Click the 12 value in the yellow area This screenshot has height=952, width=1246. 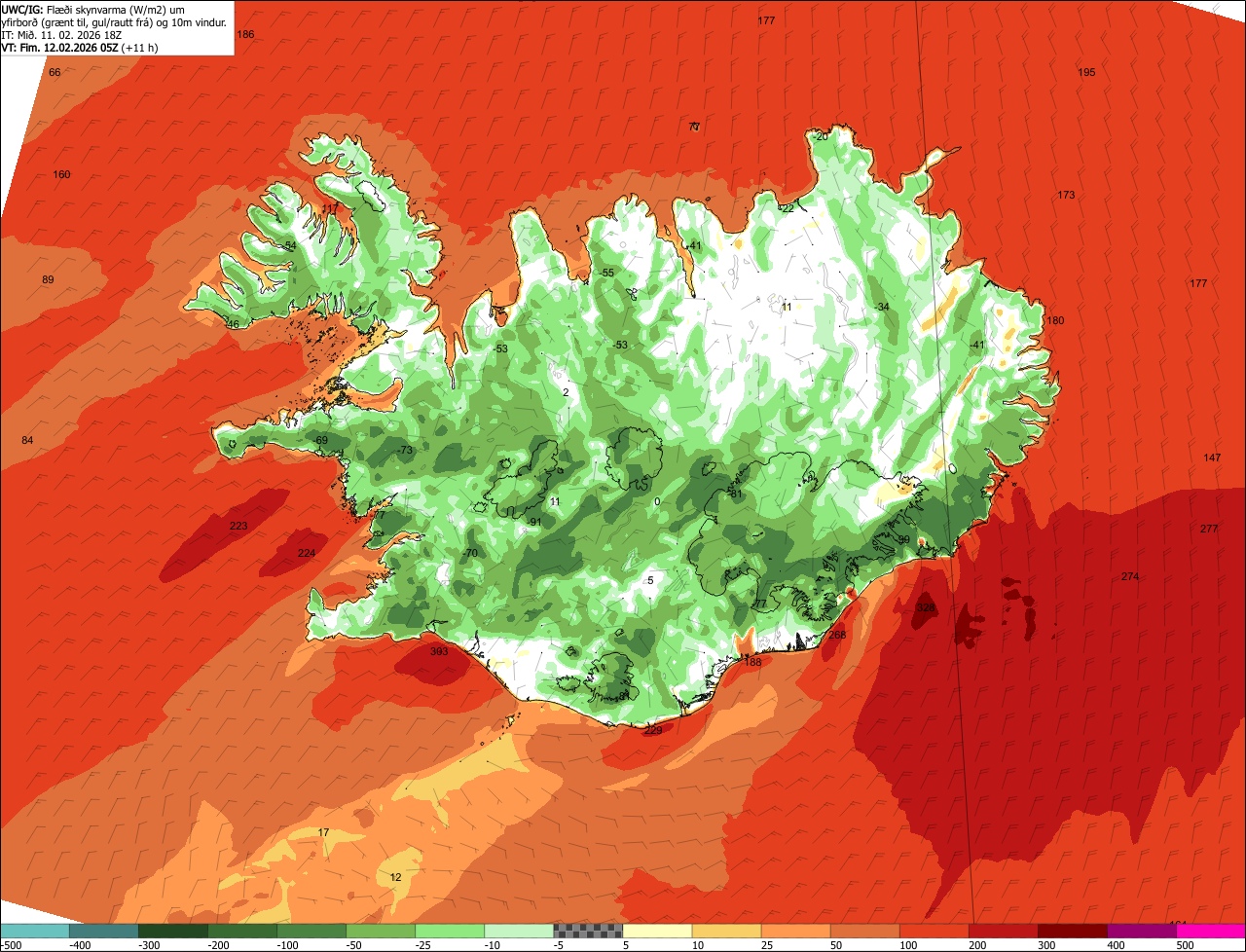click(395, 877)
